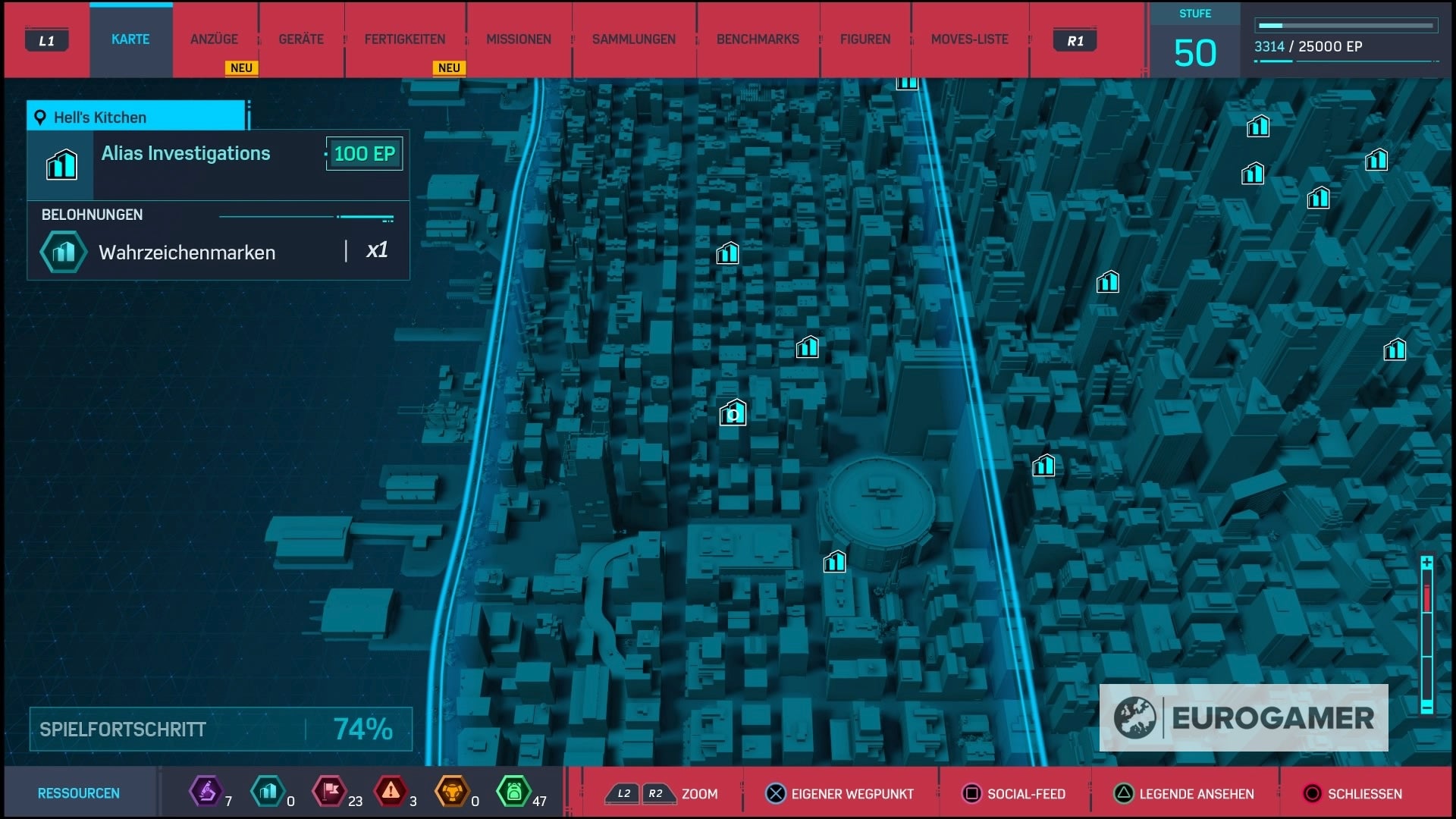Click the NEU badge under Fertigkeiten
This screenshot has height=819, width=1456.
pos(449,67)
